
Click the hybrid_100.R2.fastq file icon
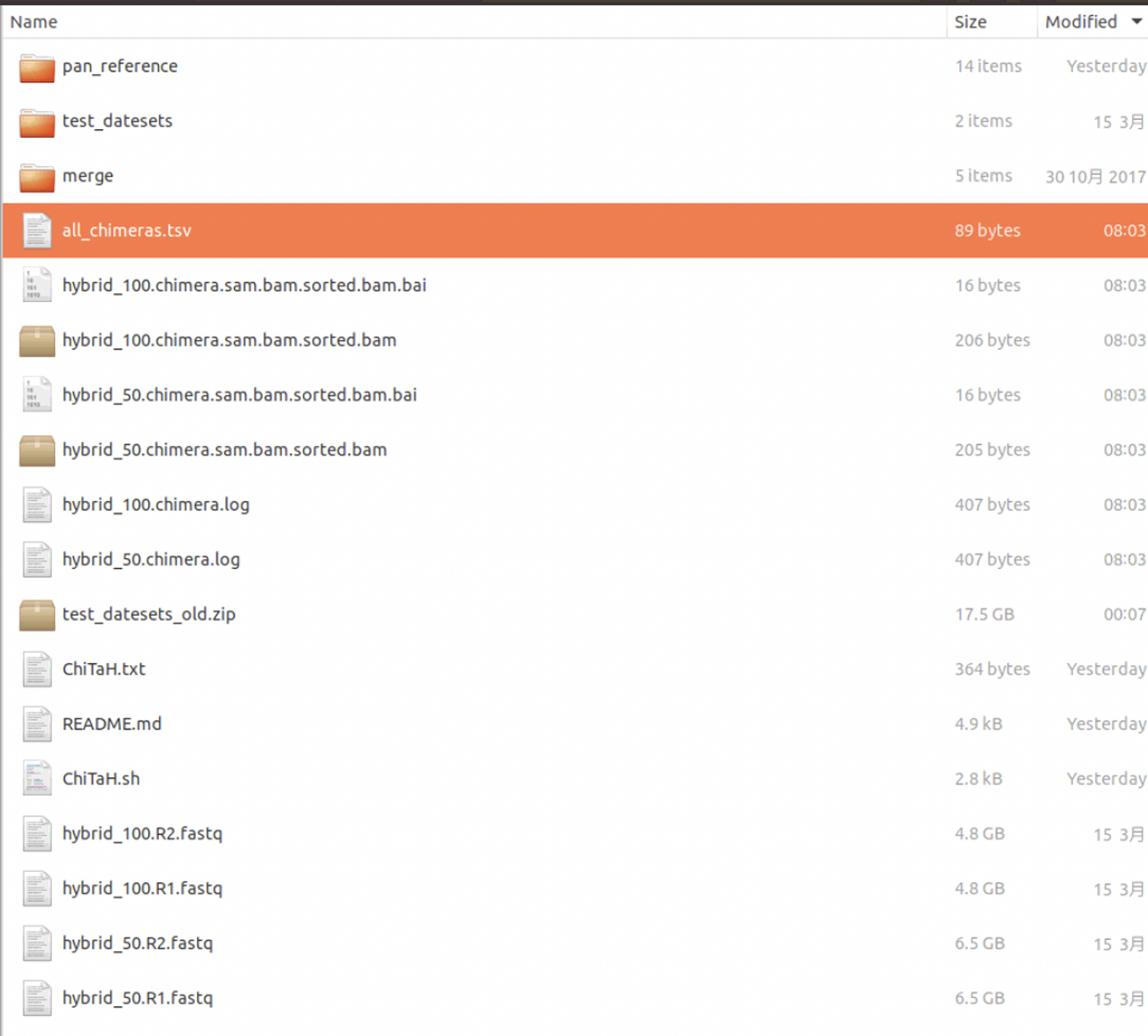click(37, 834)
